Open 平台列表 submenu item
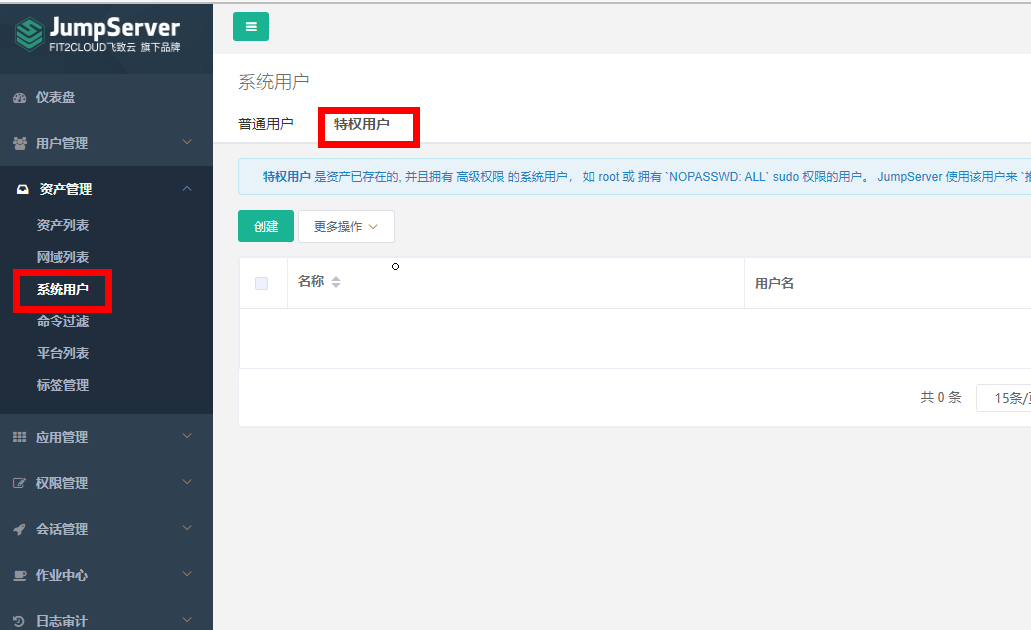The height and width of the screenshot is (630, 1031). (x=62, y=353)
